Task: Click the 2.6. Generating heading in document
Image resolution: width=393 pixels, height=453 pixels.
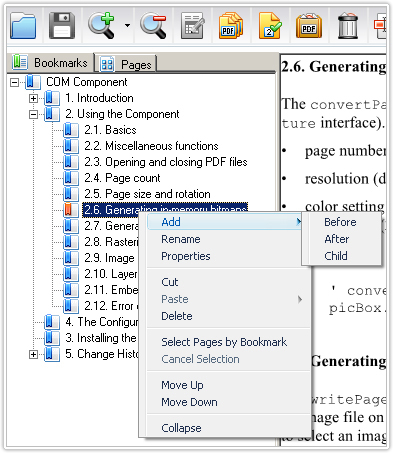Action: 334,67
